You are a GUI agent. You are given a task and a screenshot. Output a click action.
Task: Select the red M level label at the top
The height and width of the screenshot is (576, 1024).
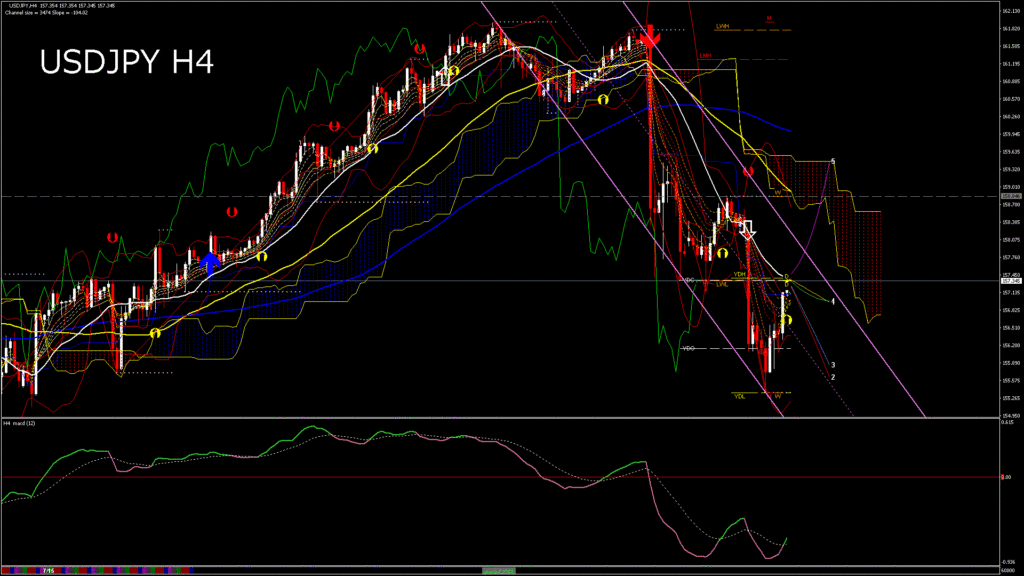pyautogui.click(x=769, y=18)
